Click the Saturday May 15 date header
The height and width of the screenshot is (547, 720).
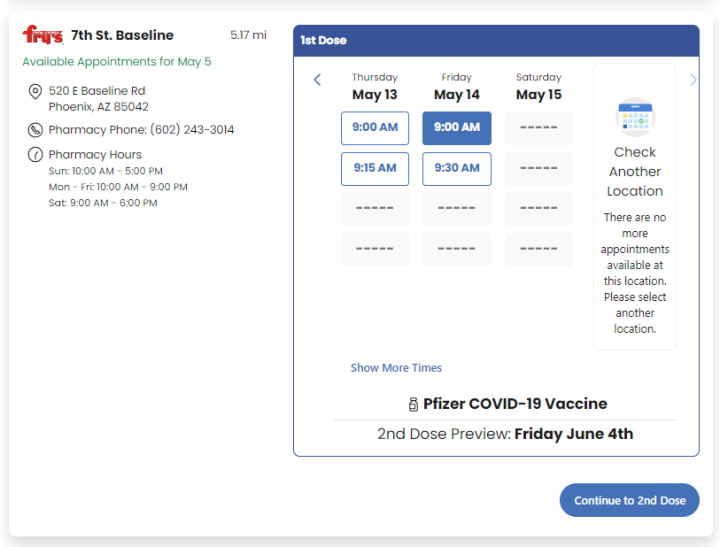point(539,87)
